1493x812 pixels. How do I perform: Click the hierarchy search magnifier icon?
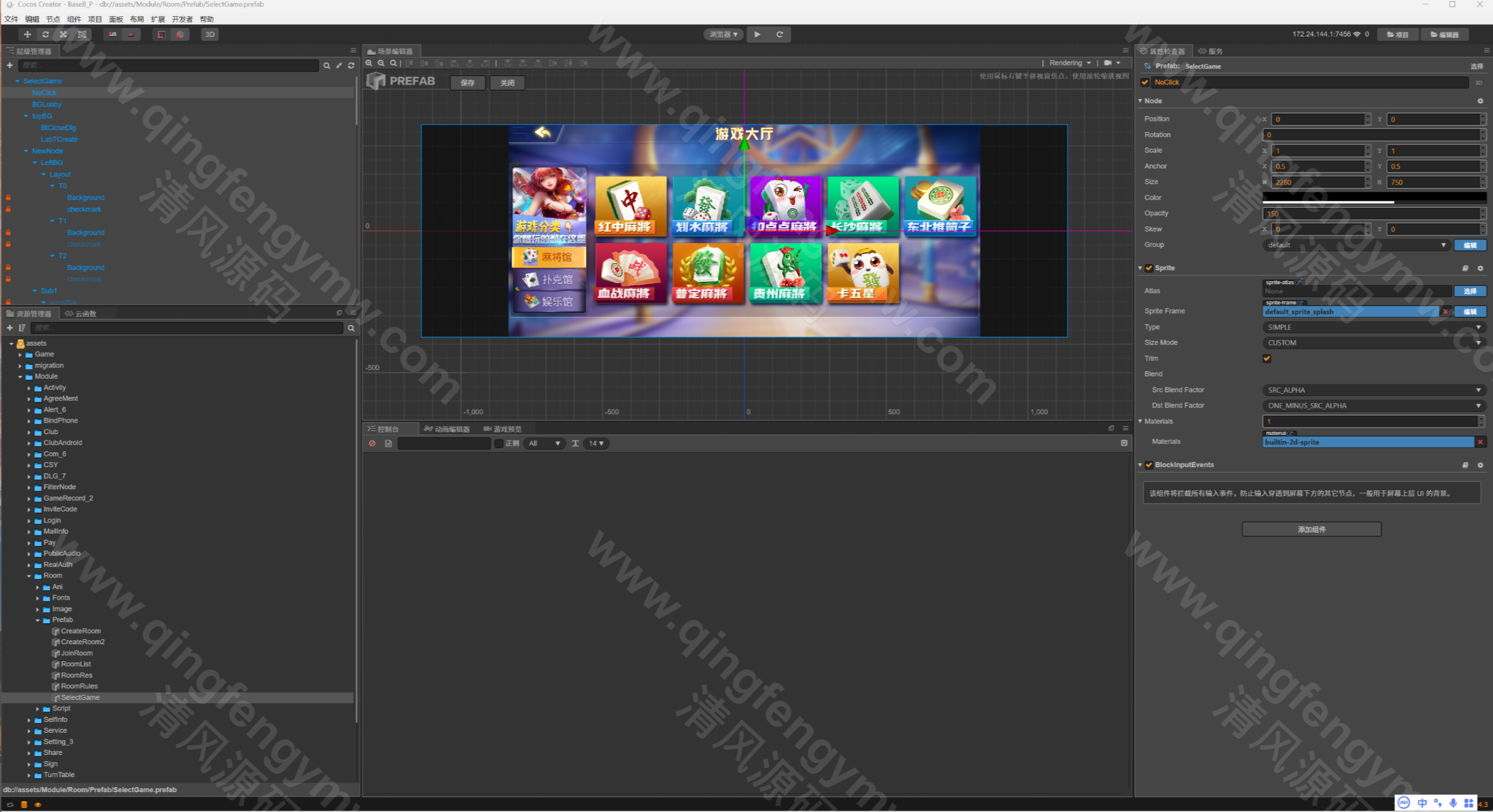327,66
